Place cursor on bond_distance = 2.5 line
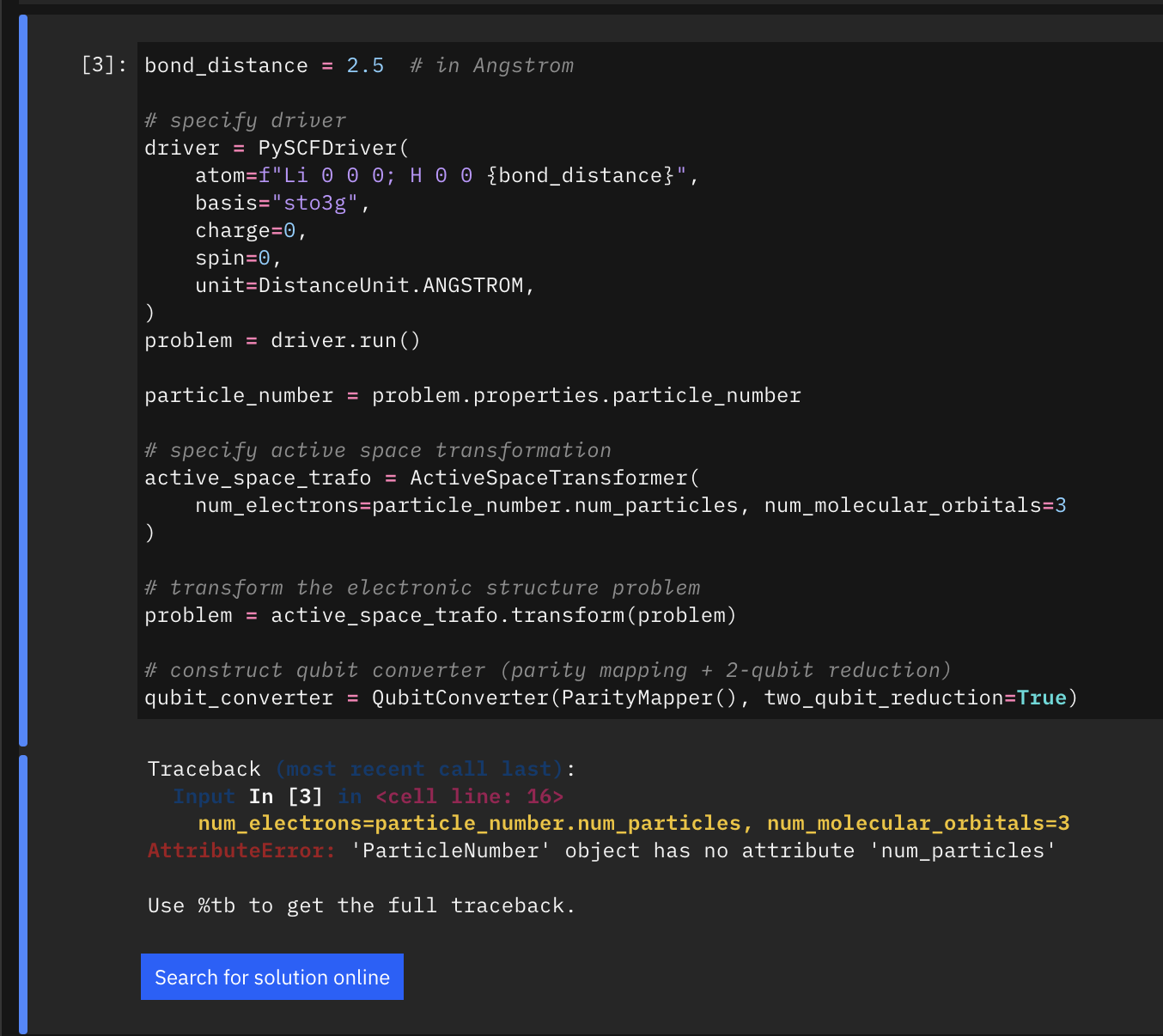 click(359, 65)
